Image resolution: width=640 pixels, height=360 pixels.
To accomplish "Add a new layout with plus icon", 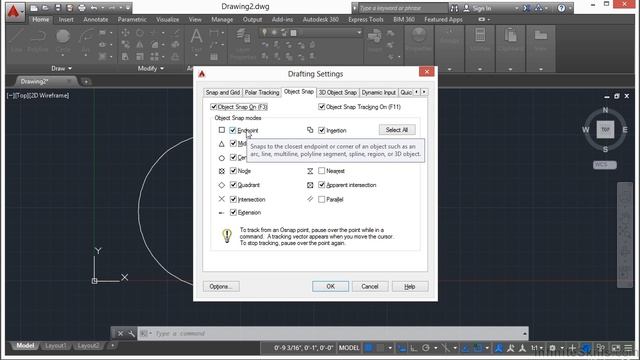I will click(x=112, y=346).
